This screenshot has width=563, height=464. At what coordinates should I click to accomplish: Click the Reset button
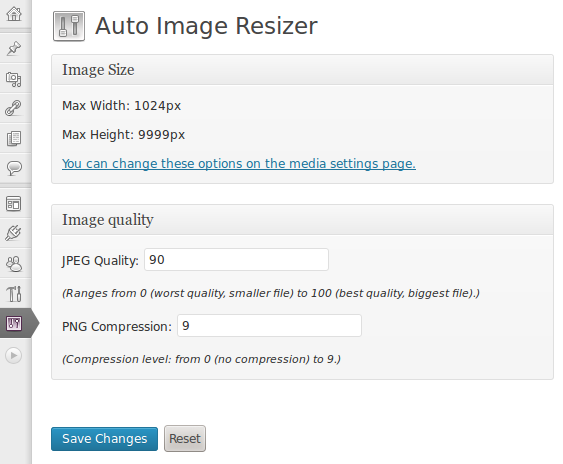tap(185, 439)
